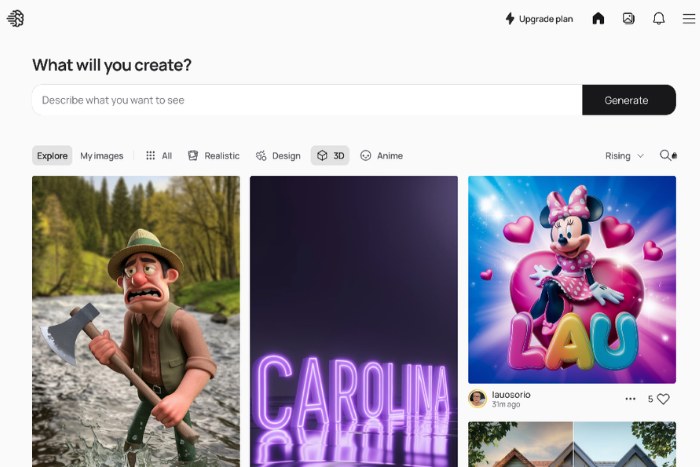Click the Upgrade plan lightning link

pos(539,19)
